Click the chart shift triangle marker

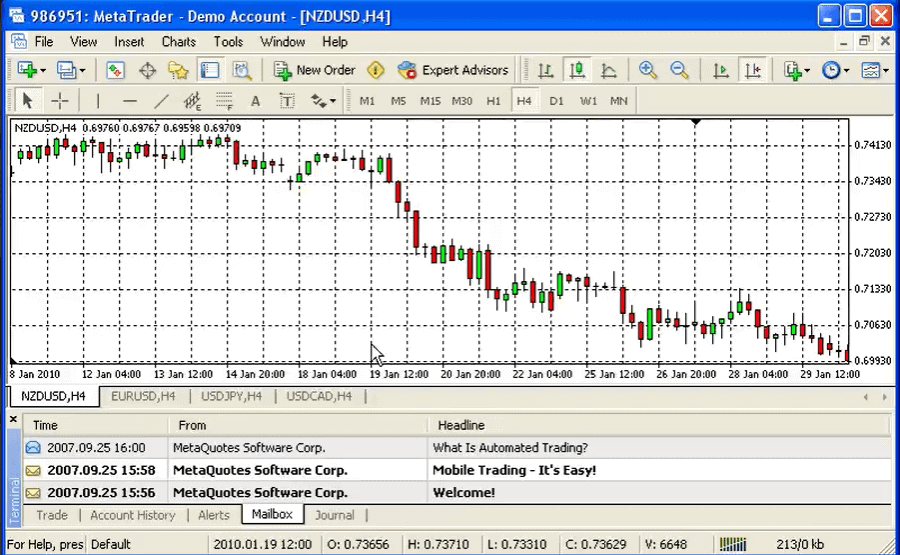click(x=696, y=122)
